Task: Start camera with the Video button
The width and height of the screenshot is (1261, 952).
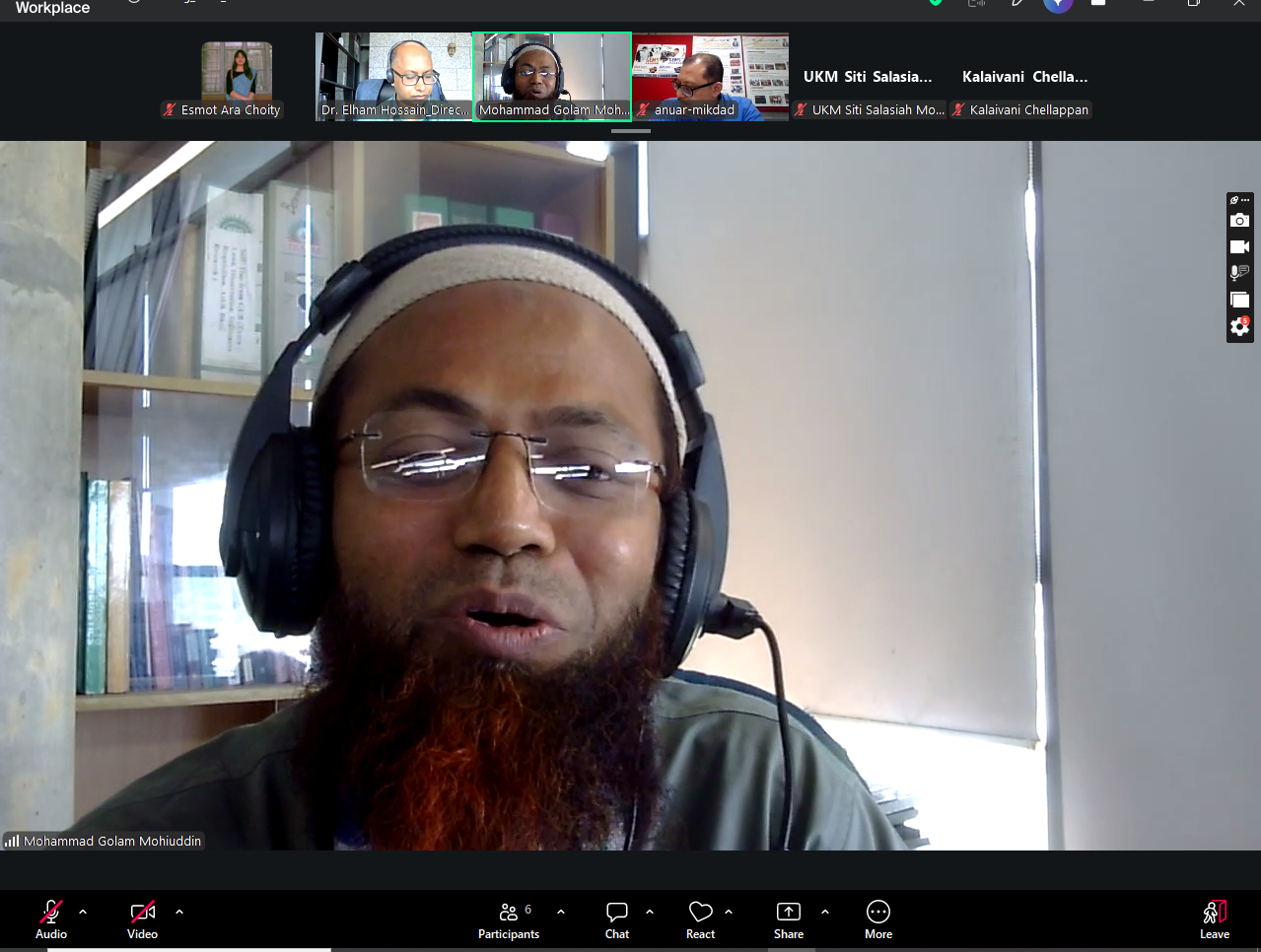Action: [x=142, y=919]
